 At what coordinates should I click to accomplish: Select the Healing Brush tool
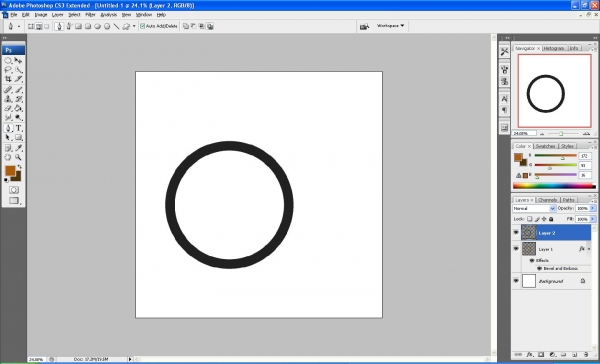8,90
